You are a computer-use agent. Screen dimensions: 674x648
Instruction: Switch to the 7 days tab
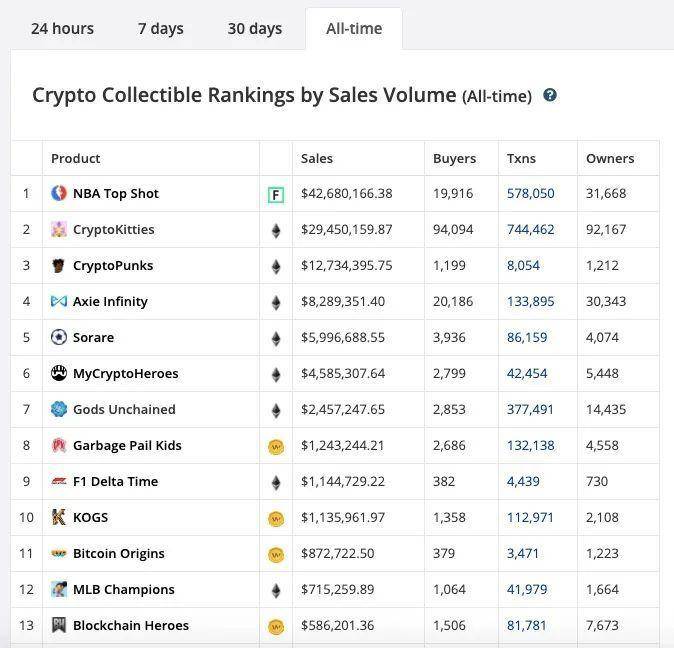point(160,29)
